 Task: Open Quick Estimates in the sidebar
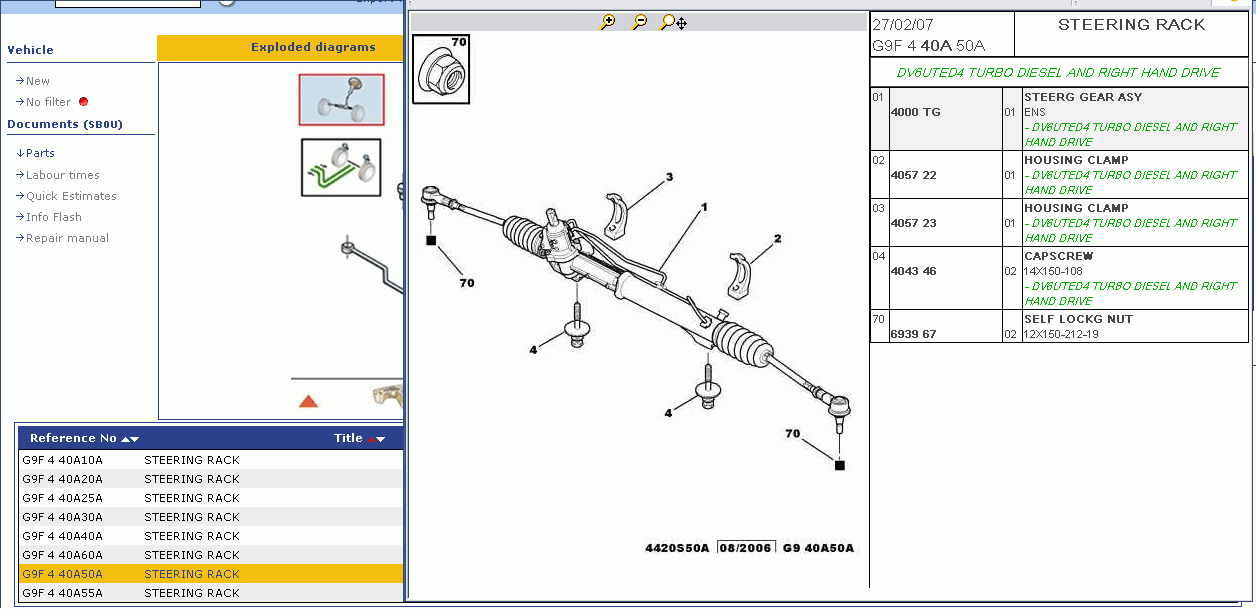pos(71,196)
